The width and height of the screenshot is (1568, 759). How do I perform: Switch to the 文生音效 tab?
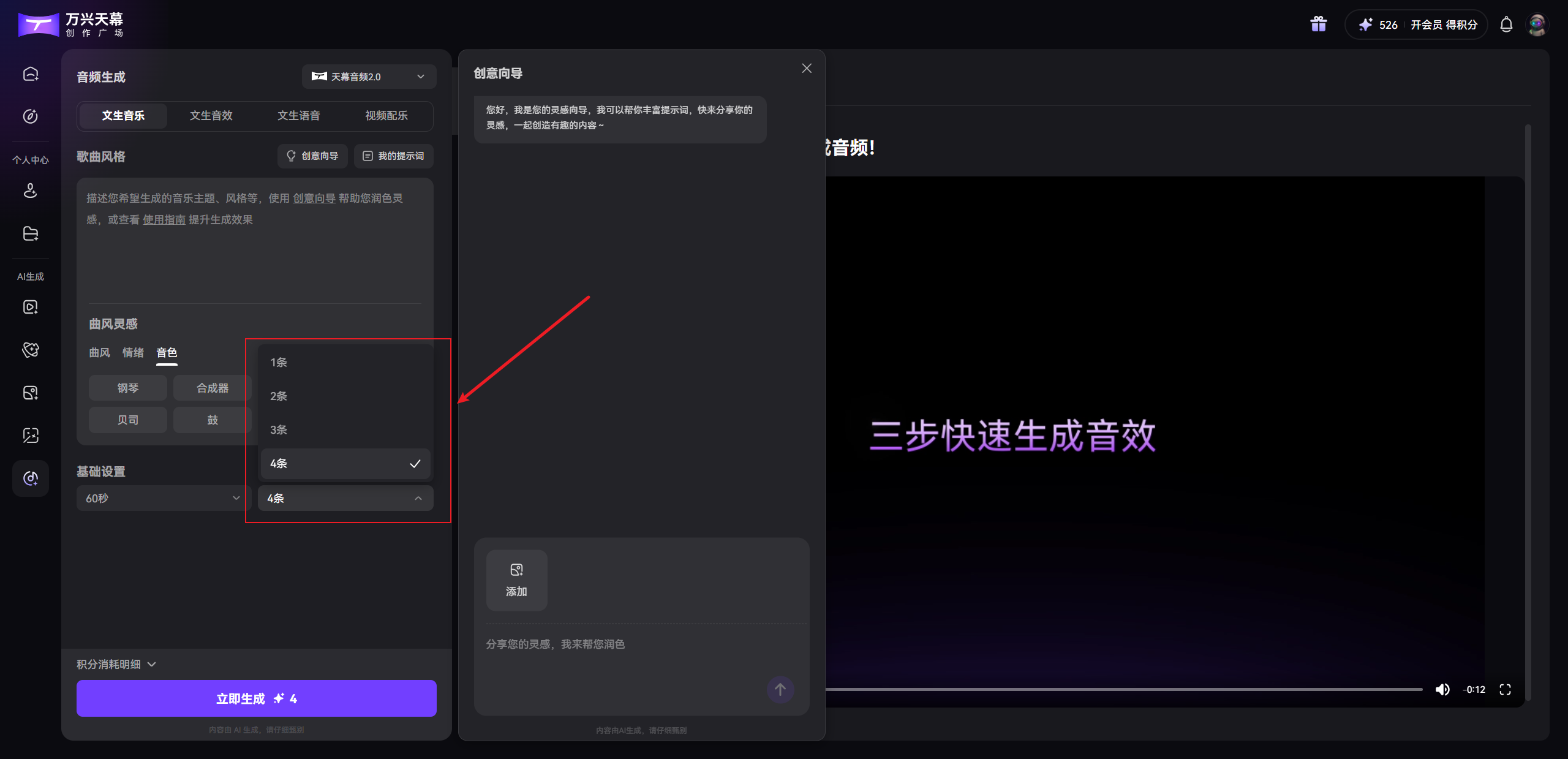point(211,115)
